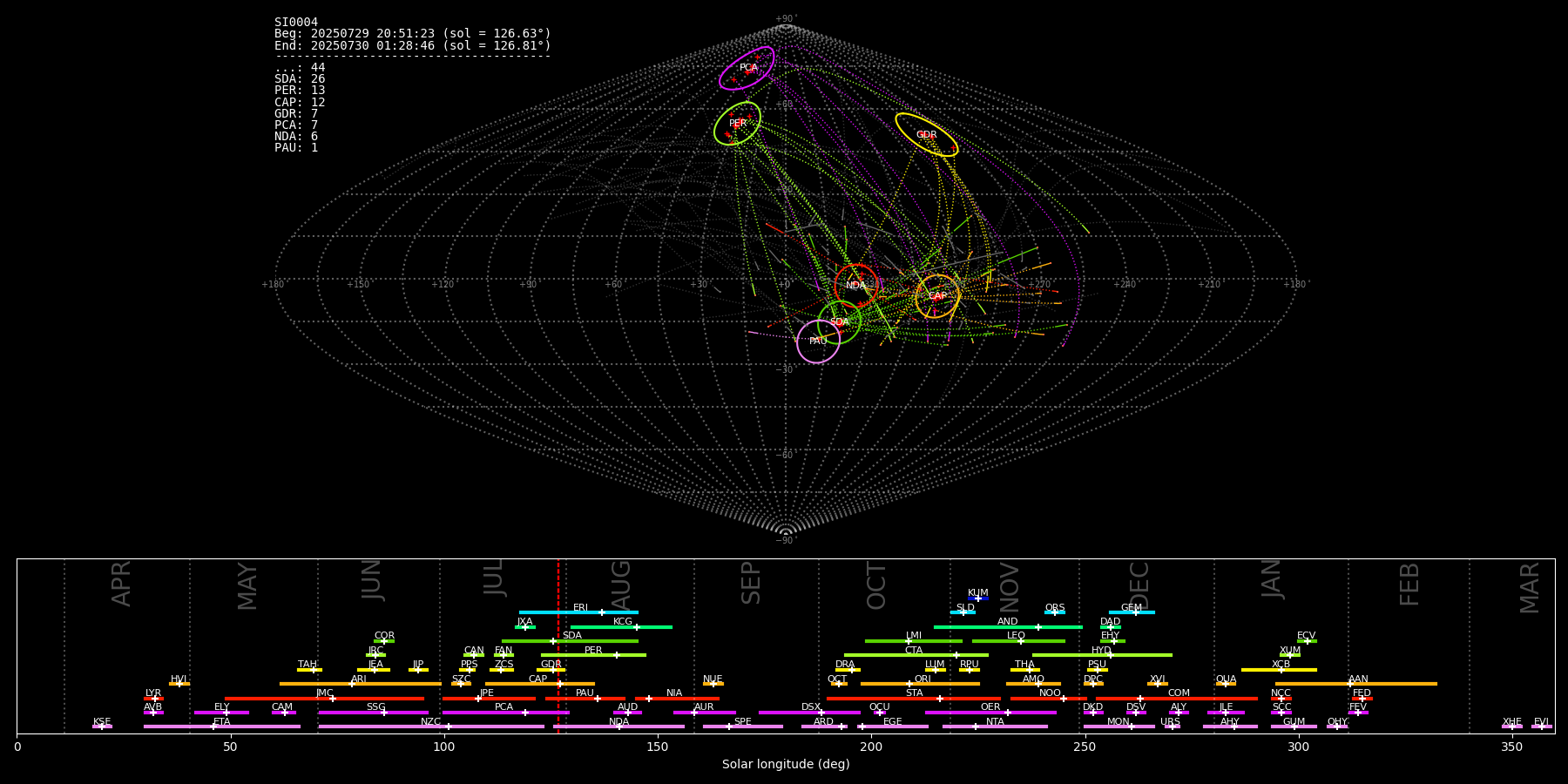Viewport: 1568px width, 784px height.
Task: Click the APR month label
Action: coord(121,584)
